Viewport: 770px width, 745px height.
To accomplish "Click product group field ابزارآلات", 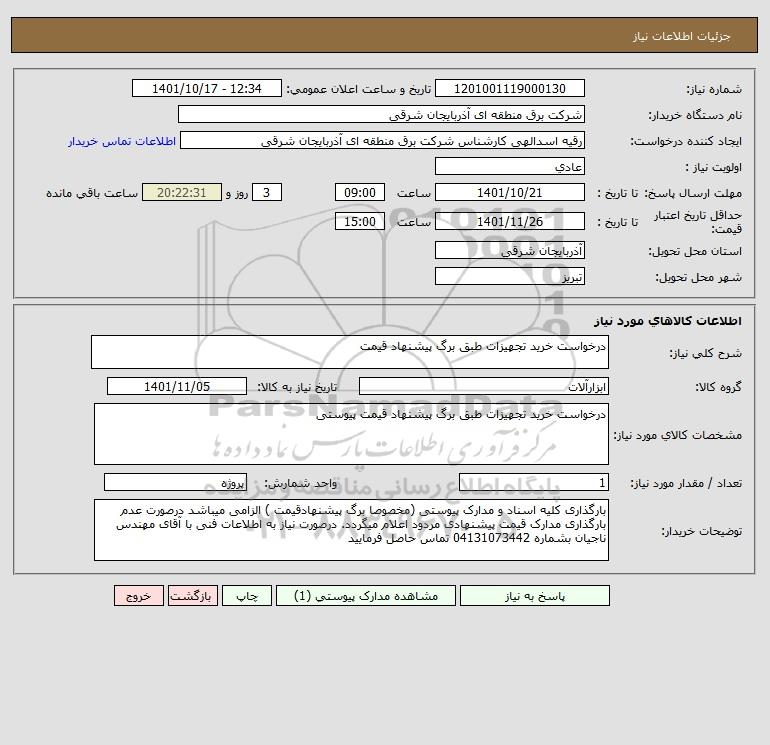I will pos(484,386).
